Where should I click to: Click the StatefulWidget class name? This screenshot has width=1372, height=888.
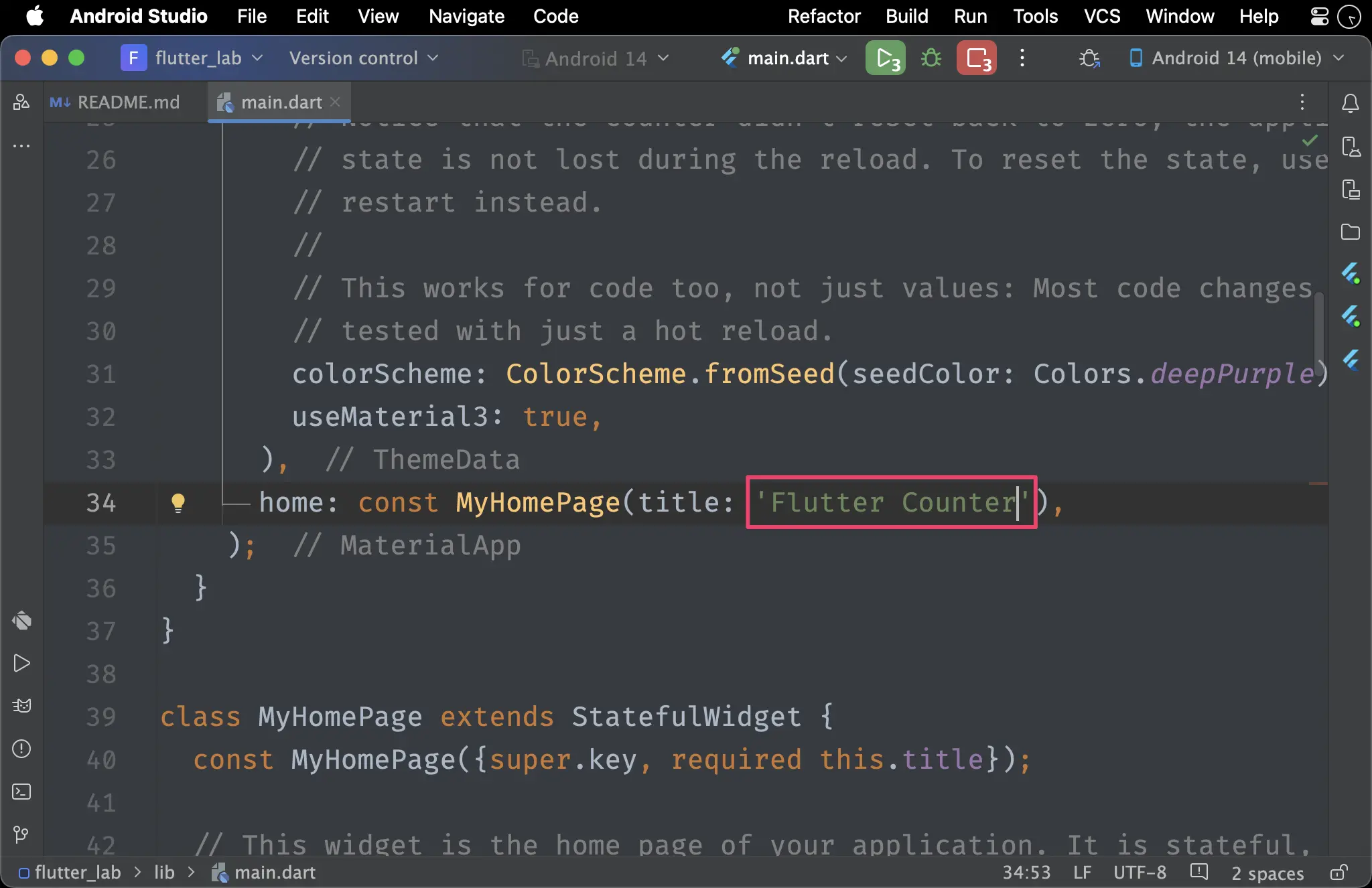(686, 717)
